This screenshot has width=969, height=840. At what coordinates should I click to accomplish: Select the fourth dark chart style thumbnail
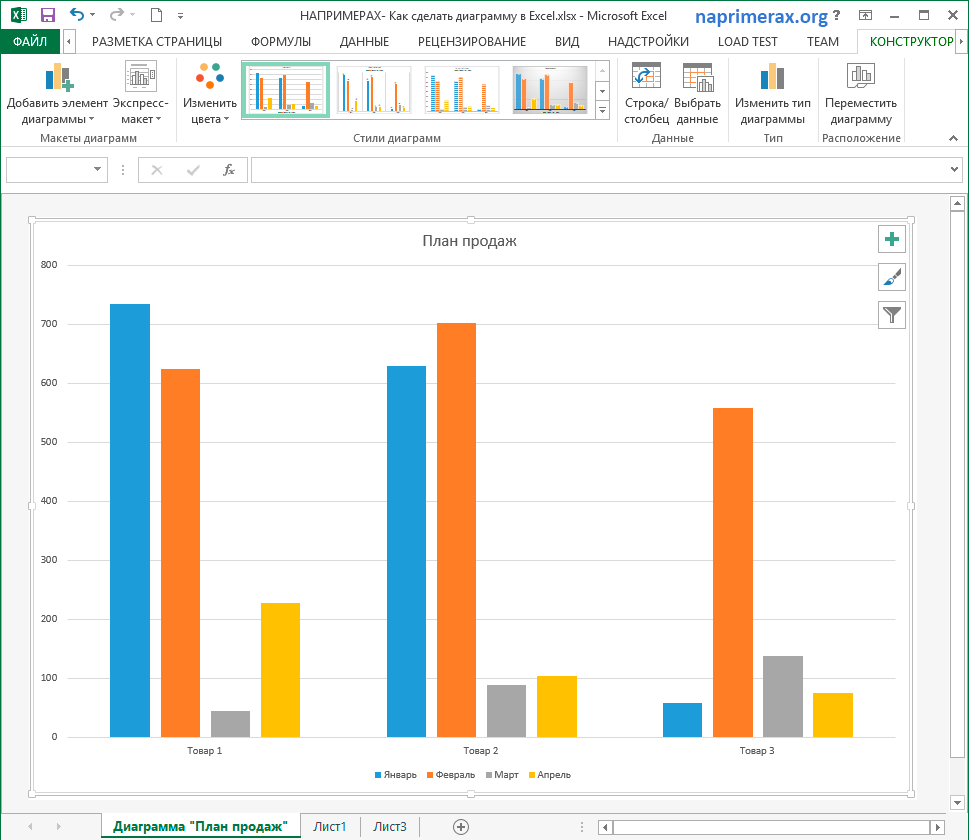pos(550,90)
